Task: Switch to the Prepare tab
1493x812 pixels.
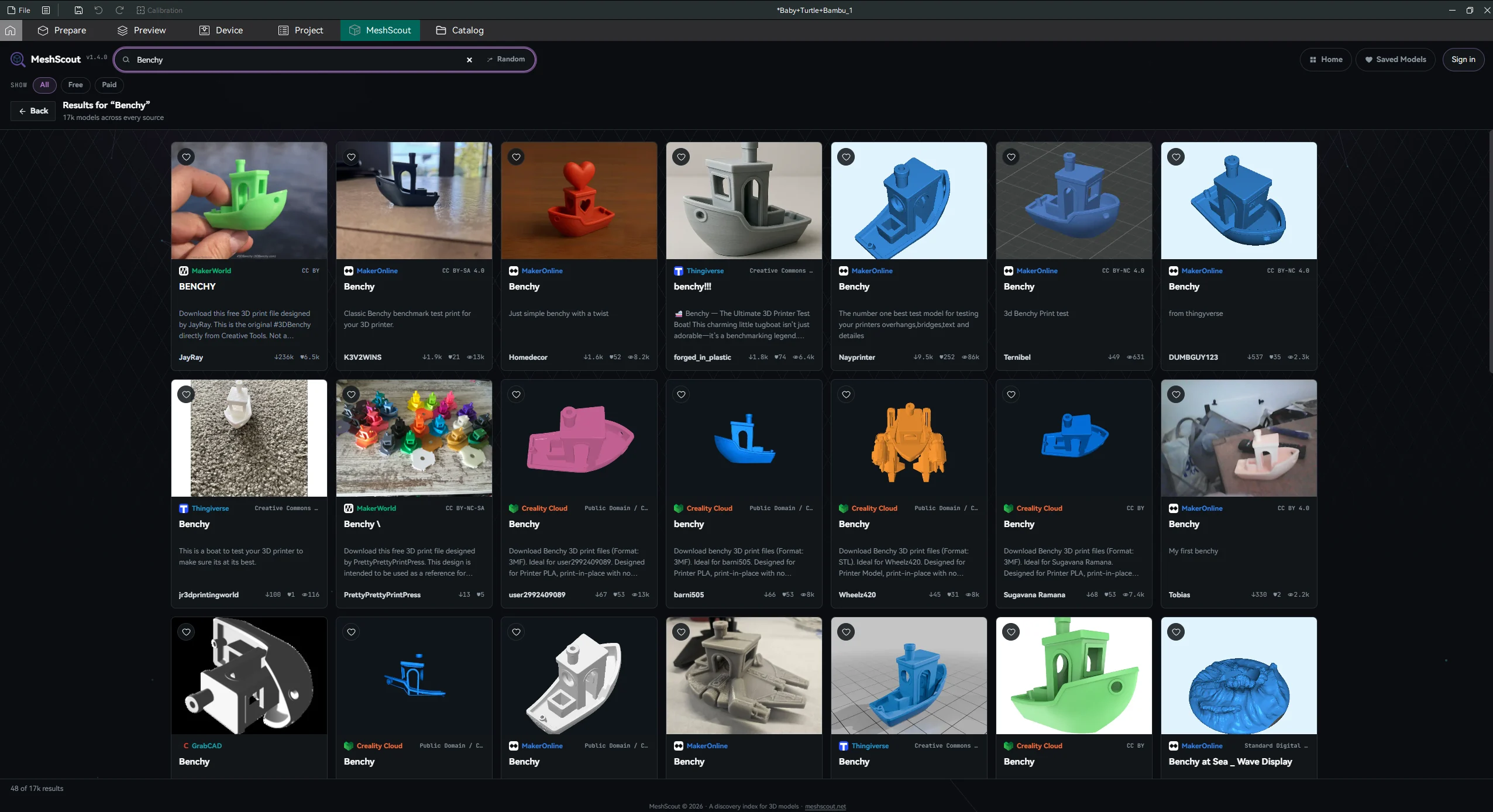Action: tap(62, 30)
